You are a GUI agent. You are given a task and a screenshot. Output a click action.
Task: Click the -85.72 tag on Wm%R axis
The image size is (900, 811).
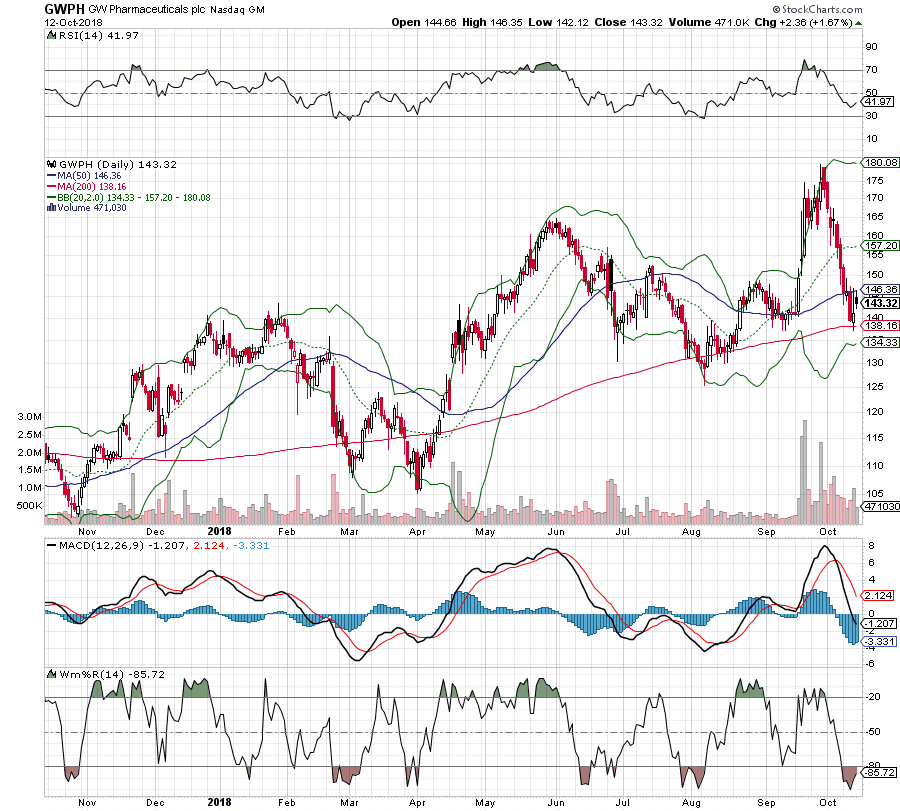[880, 773]
